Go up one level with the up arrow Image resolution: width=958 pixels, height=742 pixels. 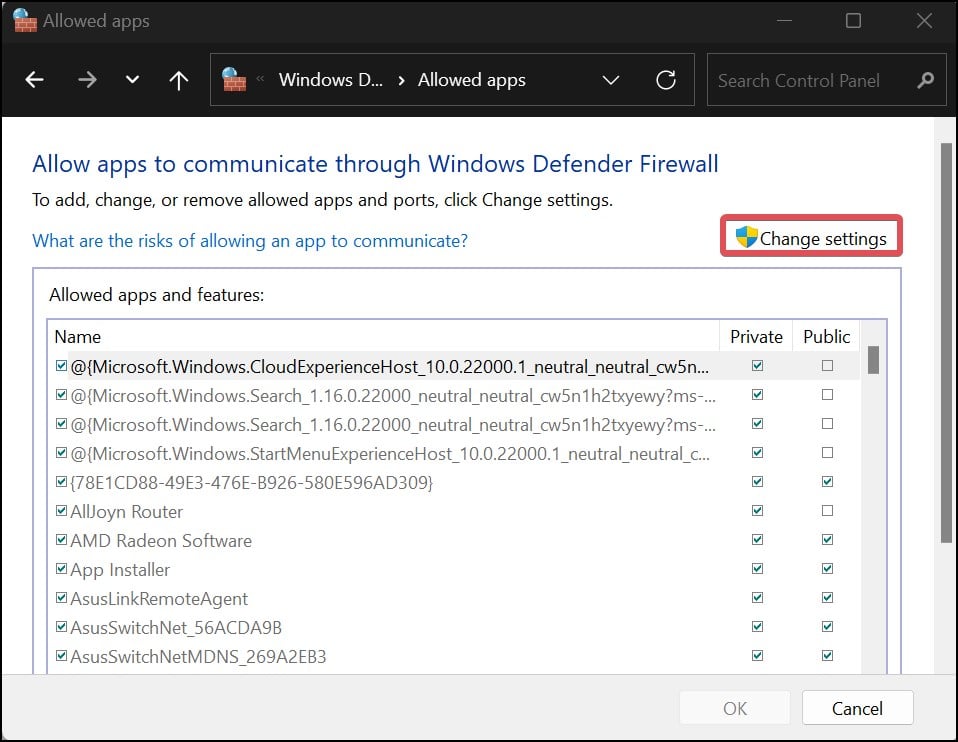[x=178, y=80]
